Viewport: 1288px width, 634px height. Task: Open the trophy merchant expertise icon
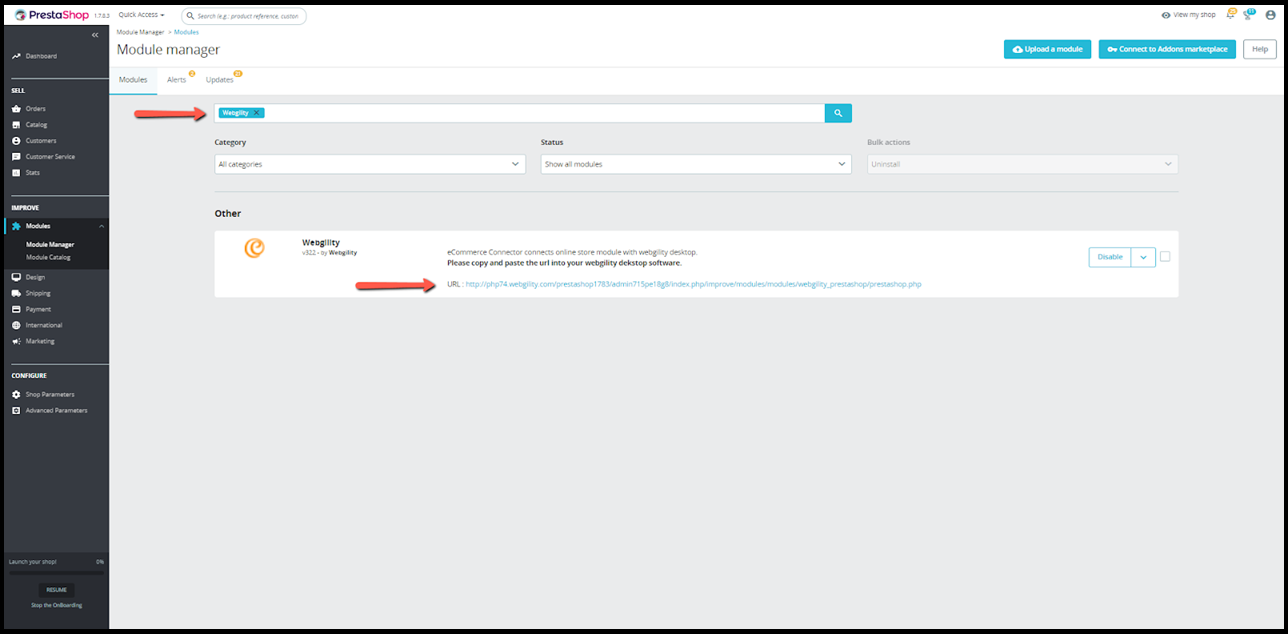click(1248, 15)
